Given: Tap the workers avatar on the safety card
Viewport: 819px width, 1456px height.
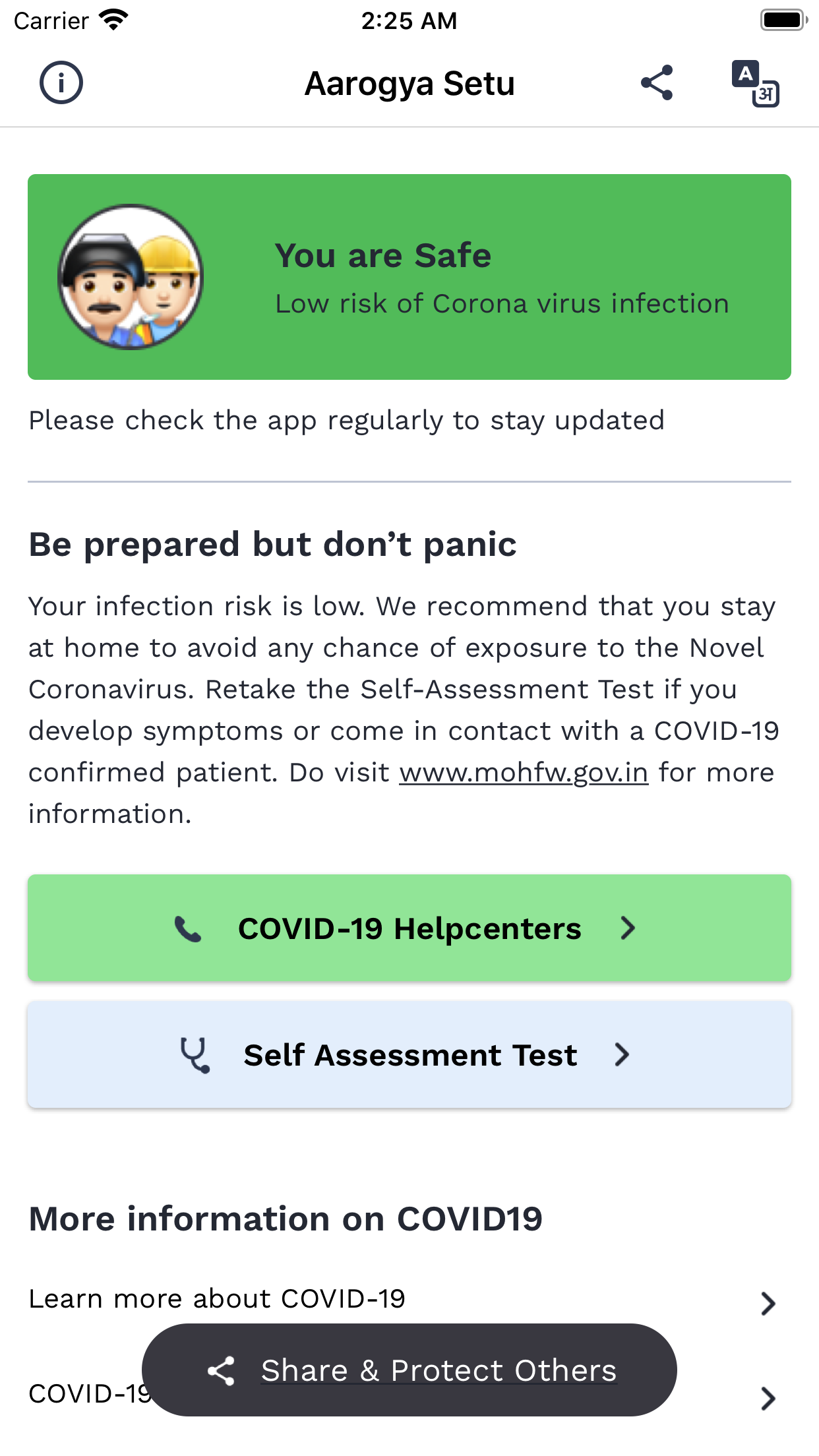Looking at the screenshot, I should 130,276.
